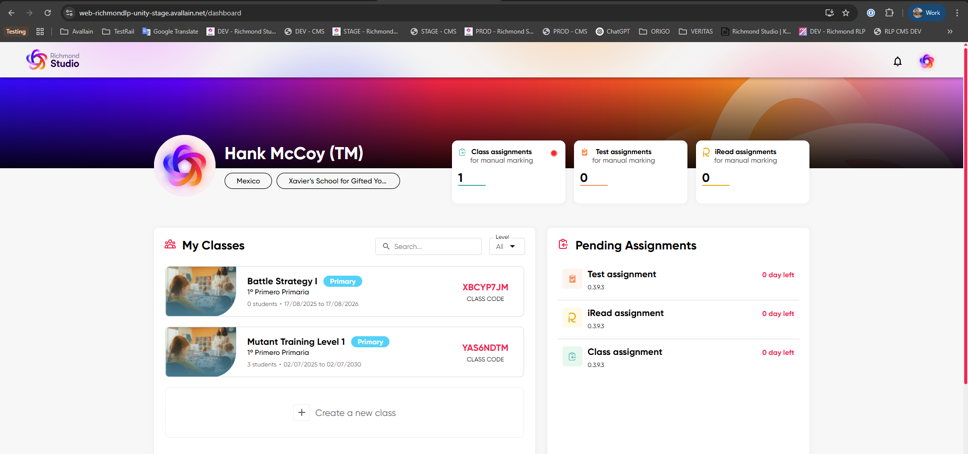The width and height of the screenshot is (968, 454).
Task: Click the Mutant Training Level 1 title
Action: 296,342
